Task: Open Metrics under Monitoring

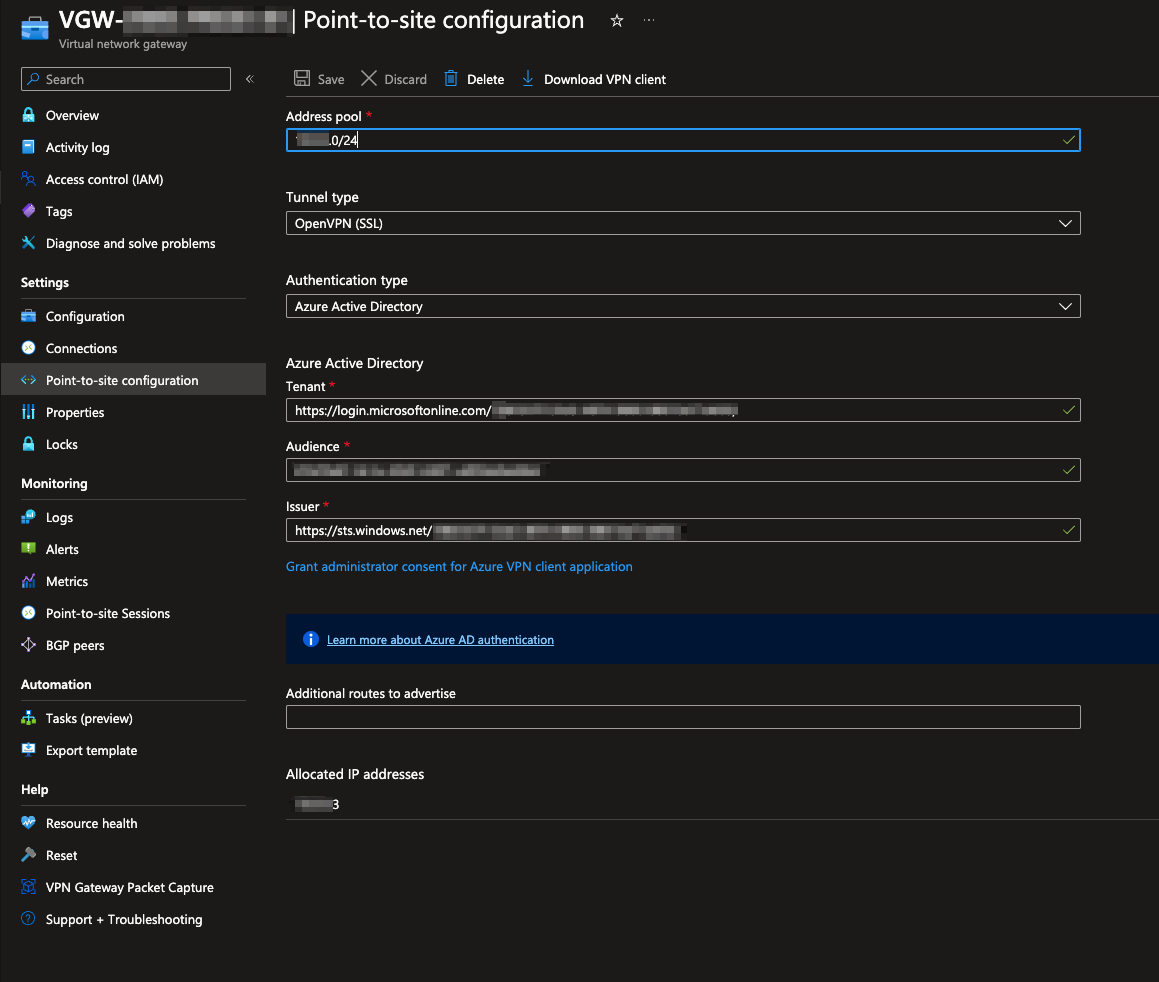Action: pyautogui.click(x=67, y=582)
